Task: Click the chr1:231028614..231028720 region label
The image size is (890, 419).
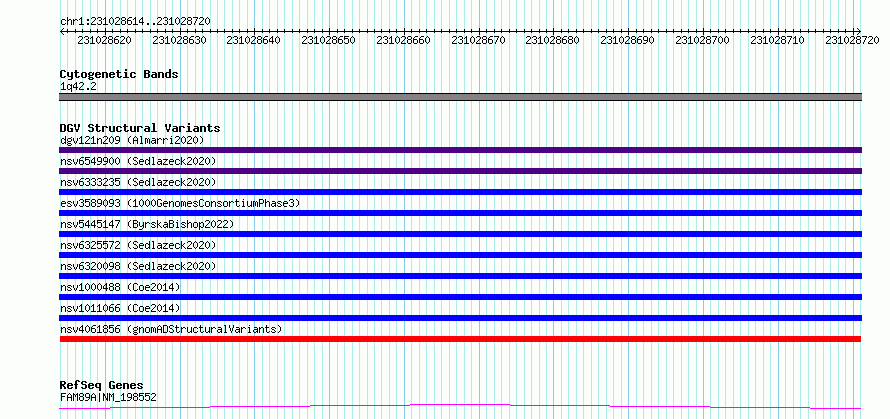Action: pyautogui.click(x=135, y=21)
